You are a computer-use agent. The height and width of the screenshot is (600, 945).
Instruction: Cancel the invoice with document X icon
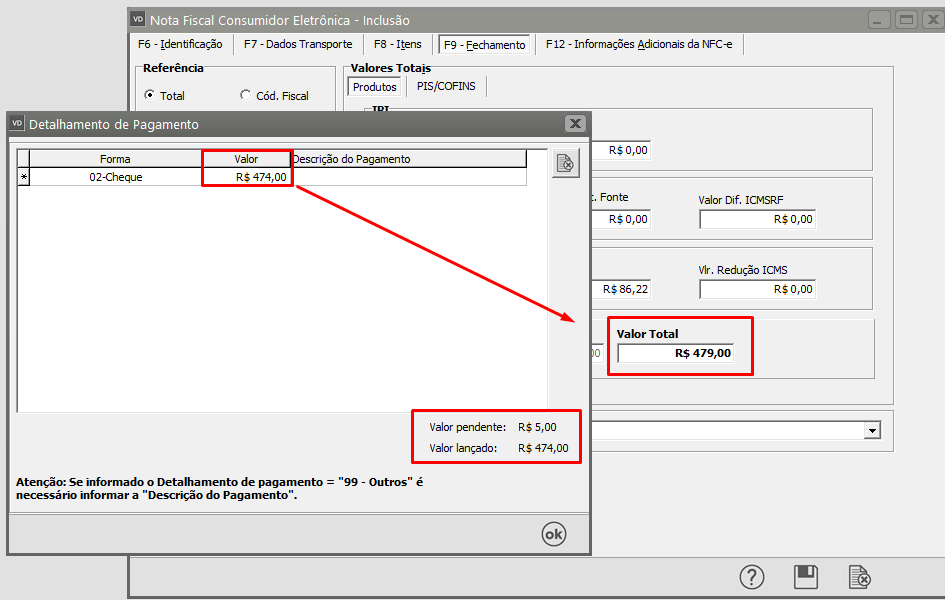[x=859, y=577]
